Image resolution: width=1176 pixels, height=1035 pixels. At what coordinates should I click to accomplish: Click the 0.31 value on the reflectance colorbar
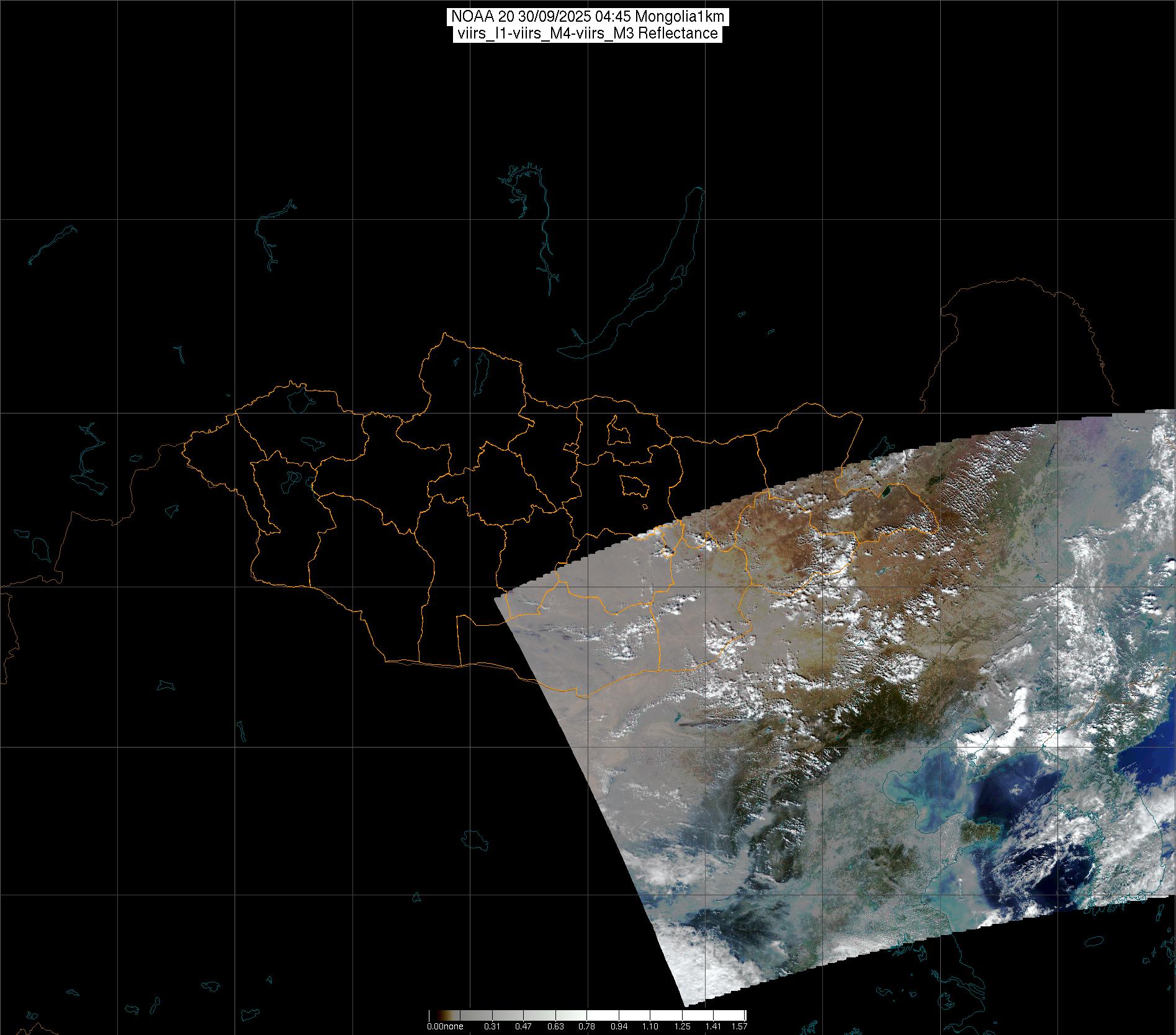click(x=491, y=1026)
